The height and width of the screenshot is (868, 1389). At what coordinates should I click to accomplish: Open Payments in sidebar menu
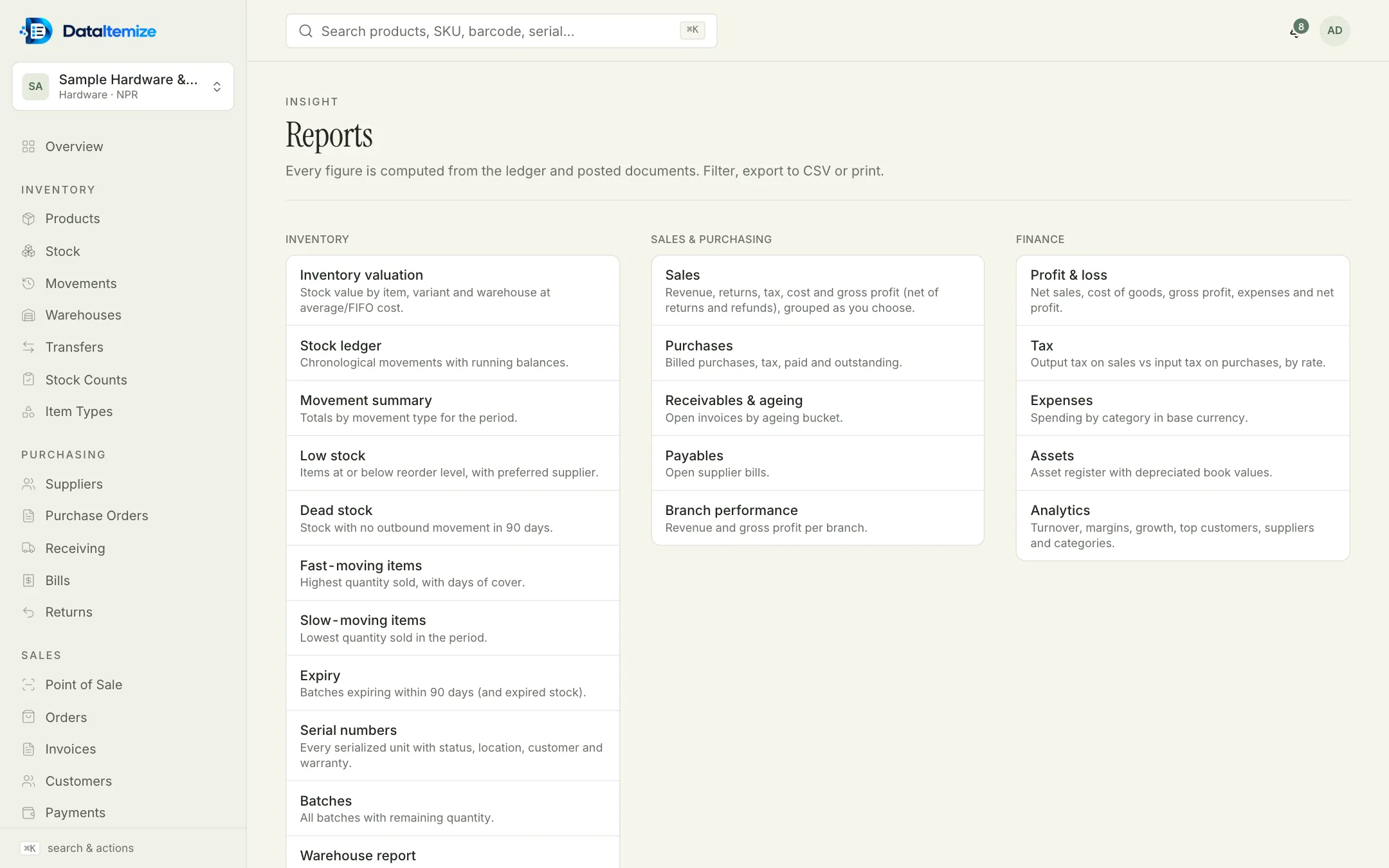point(75,813)
